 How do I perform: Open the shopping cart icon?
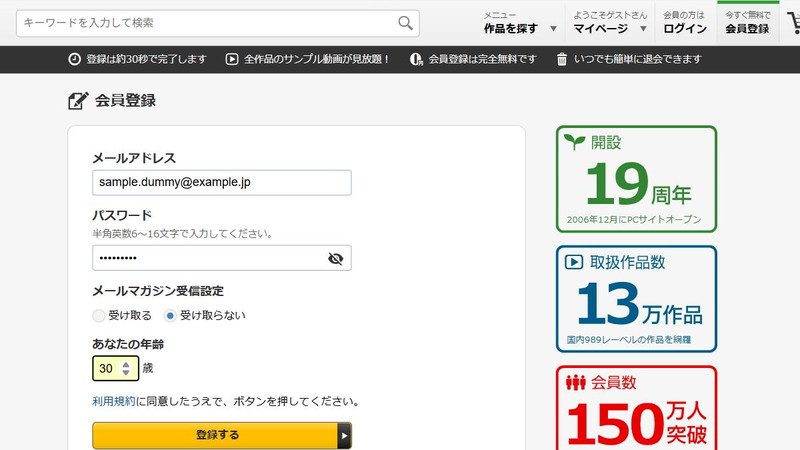click(x=794, y=23)
